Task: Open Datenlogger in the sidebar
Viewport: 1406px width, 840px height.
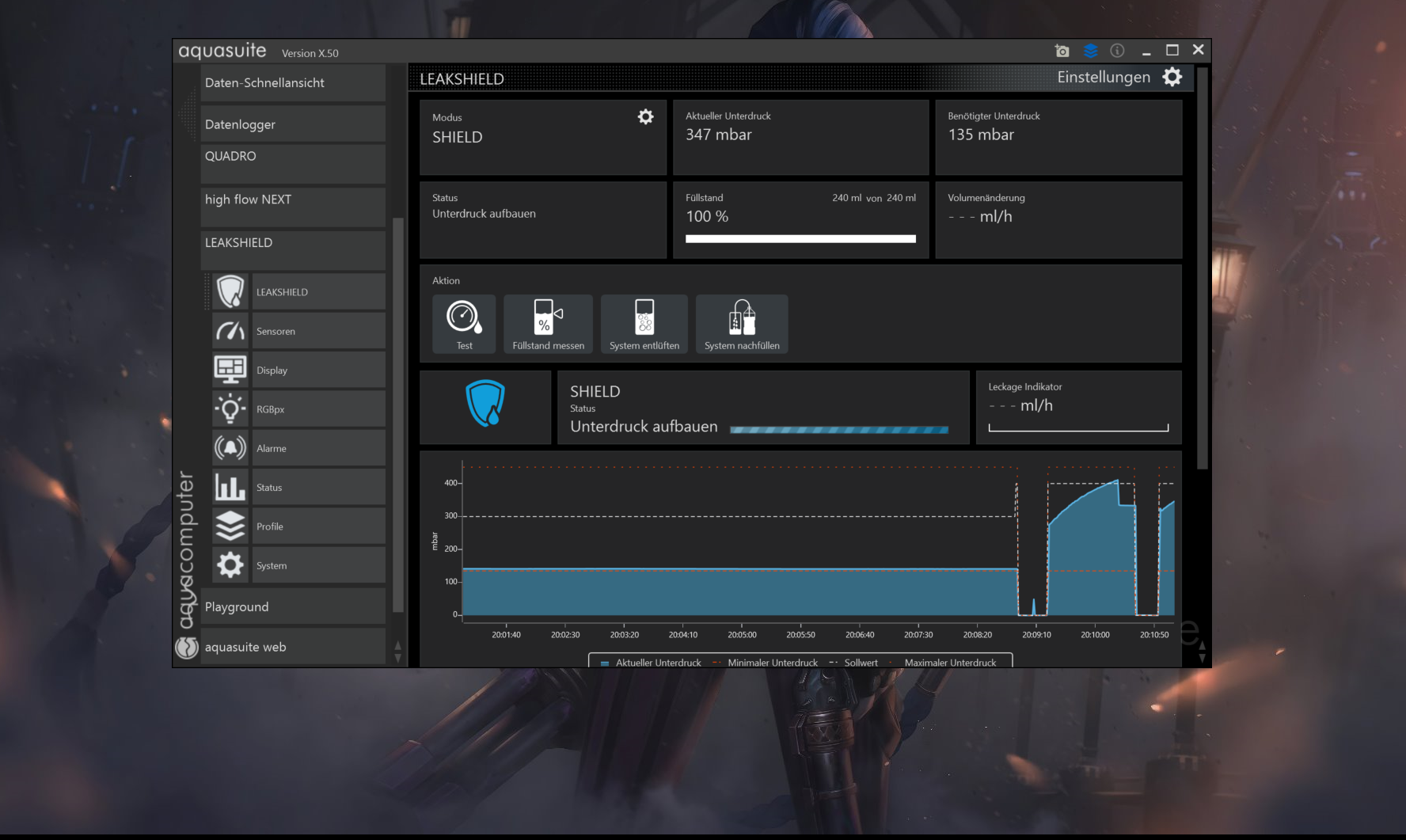Action: click(x=293, y=124)
